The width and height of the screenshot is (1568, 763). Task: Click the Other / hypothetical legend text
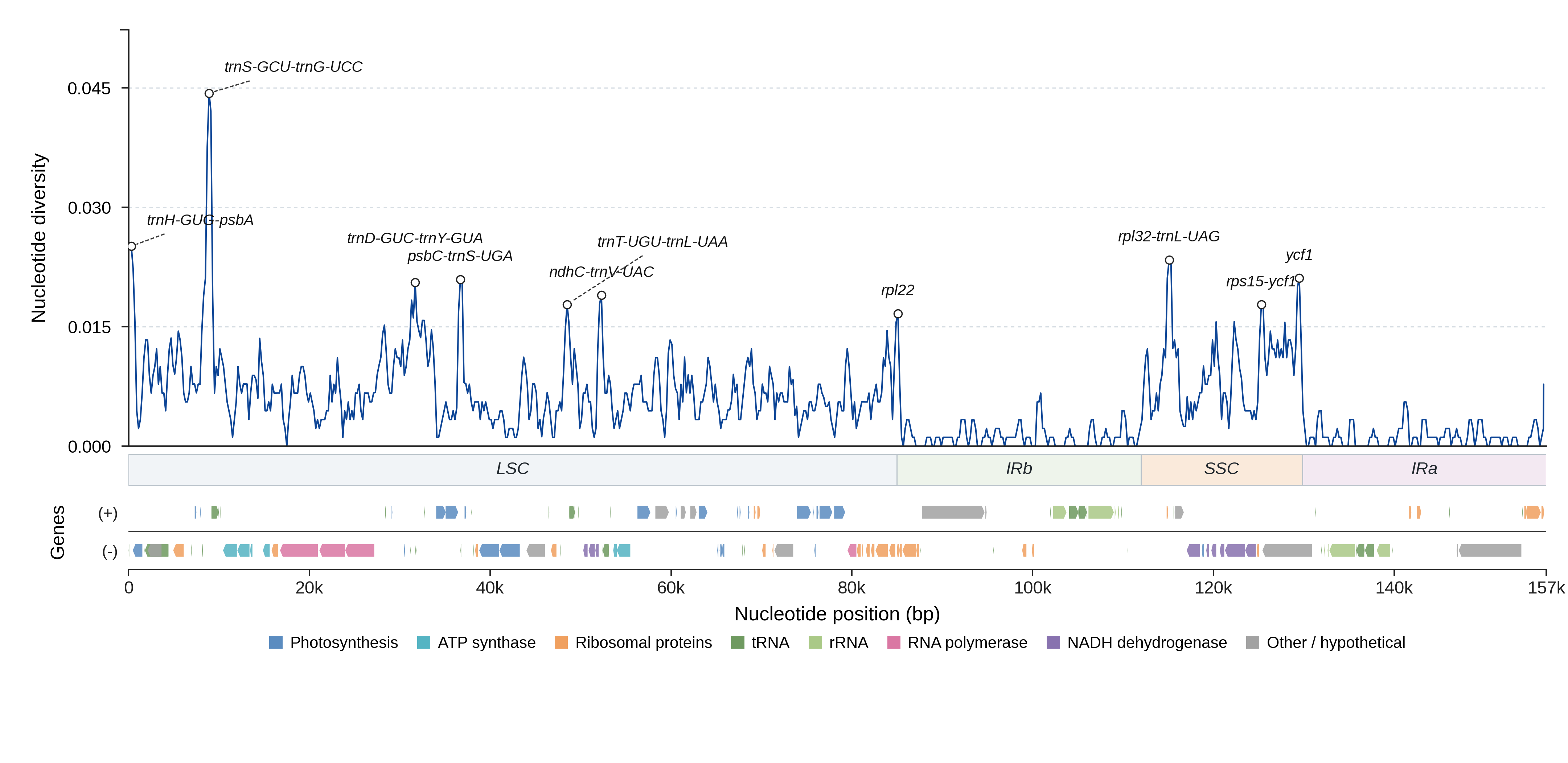click(1336, 643)
